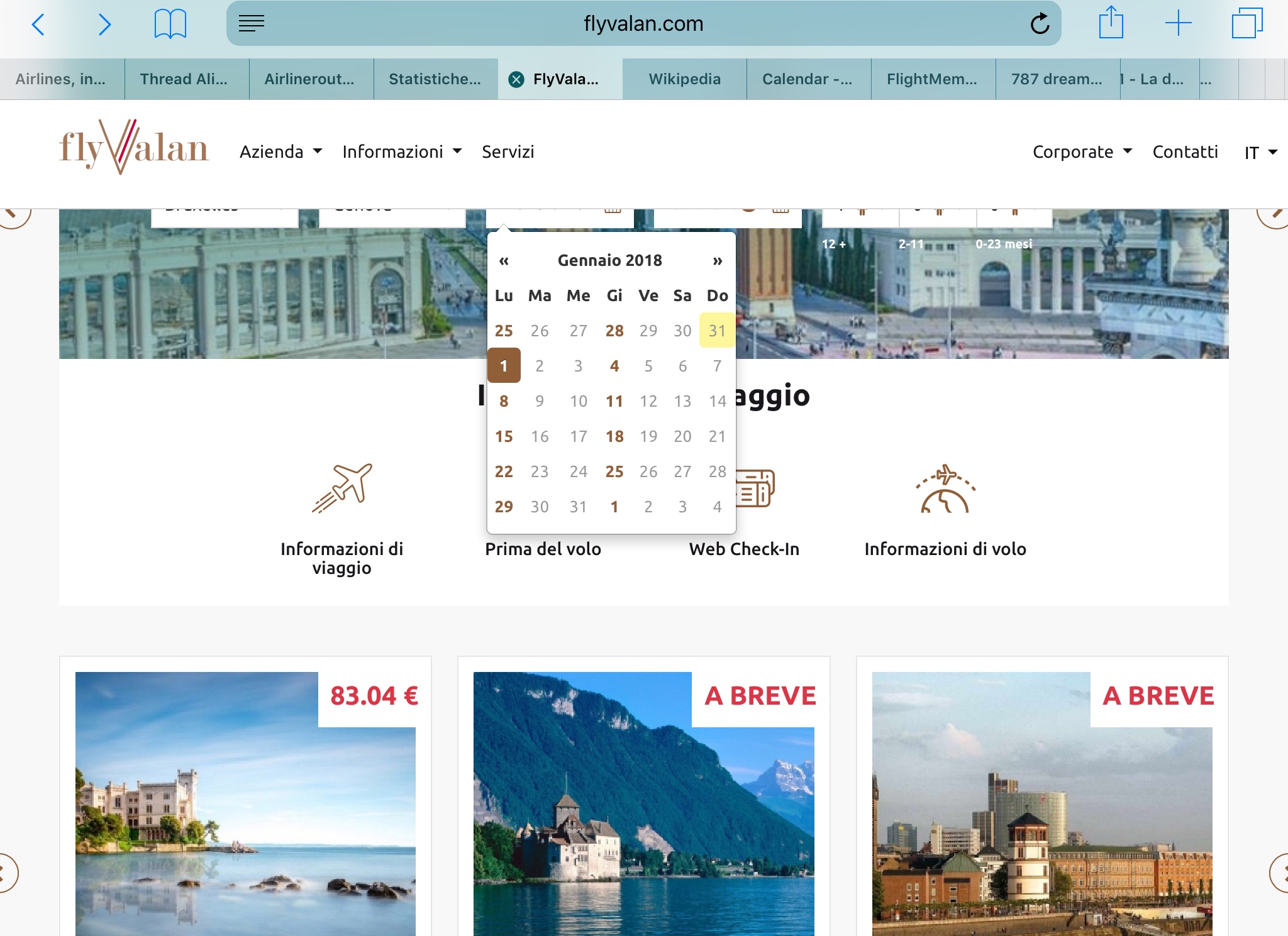The image size is (1288, 936).
Task: Close the FlyValan tab with X
Action: (x=516, y=79)
